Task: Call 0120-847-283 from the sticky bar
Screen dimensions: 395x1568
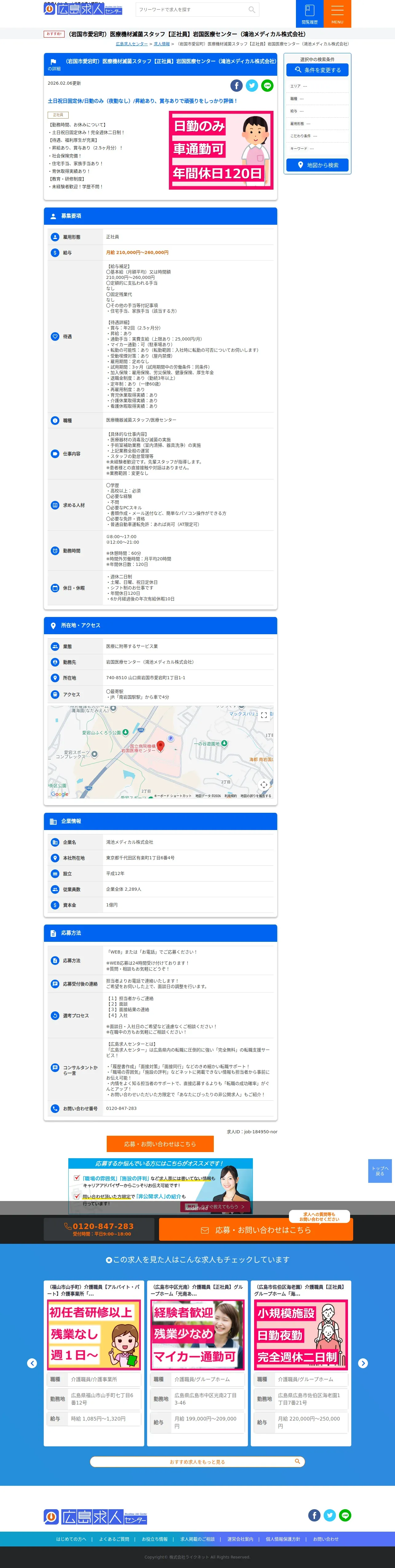Action: pos(99,1229)
